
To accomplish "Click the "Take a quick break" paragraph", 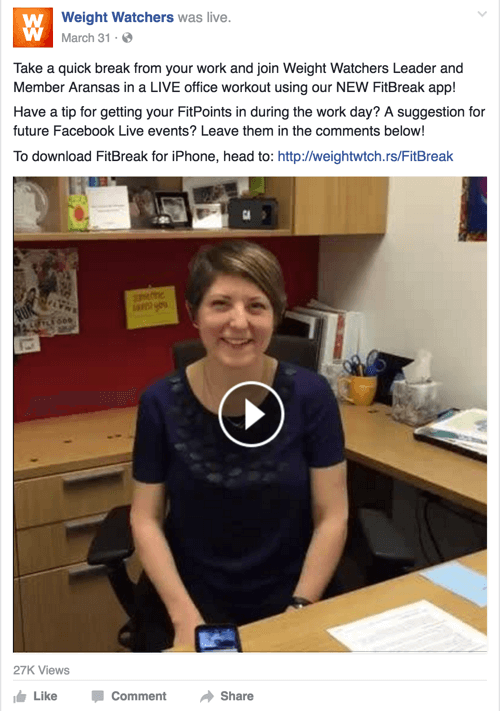I will (238, 78).
